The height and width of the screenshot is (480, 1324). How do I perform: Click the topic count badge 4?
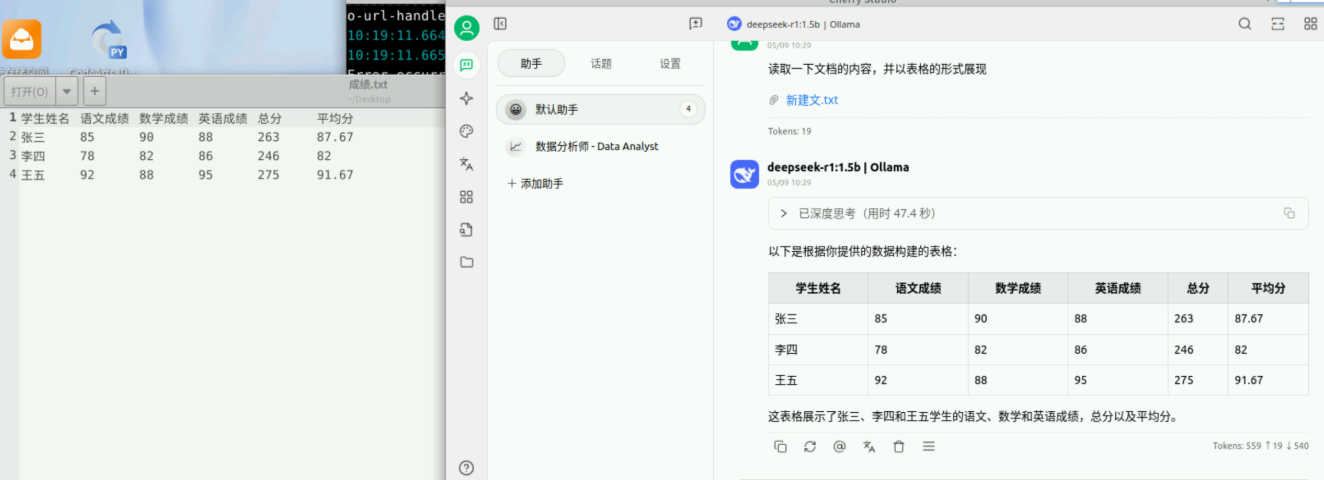click(688, 109)
